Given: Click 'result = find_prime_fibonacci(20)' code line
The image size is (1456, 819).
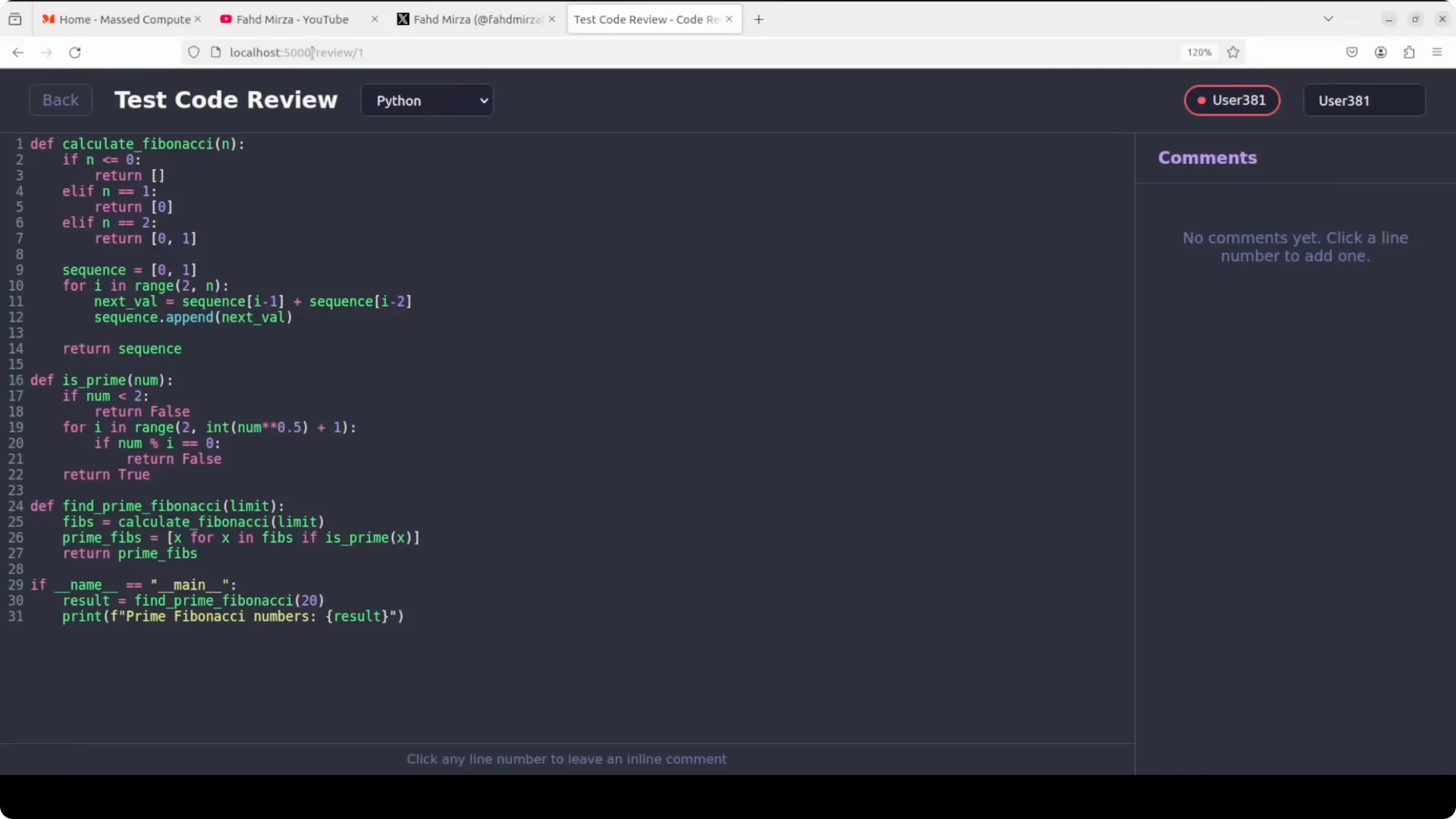Looking at the screenshot, I should coord(193,601).
